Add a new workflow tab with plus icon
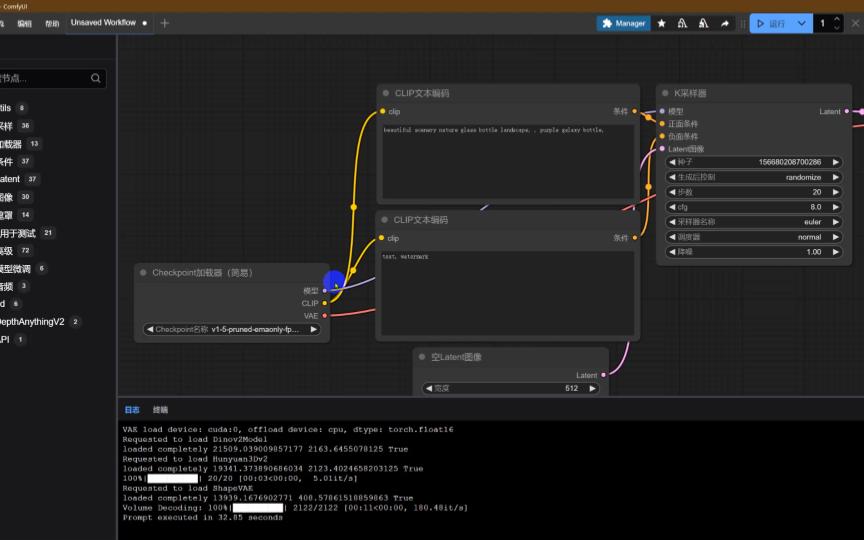 [165, 23]
